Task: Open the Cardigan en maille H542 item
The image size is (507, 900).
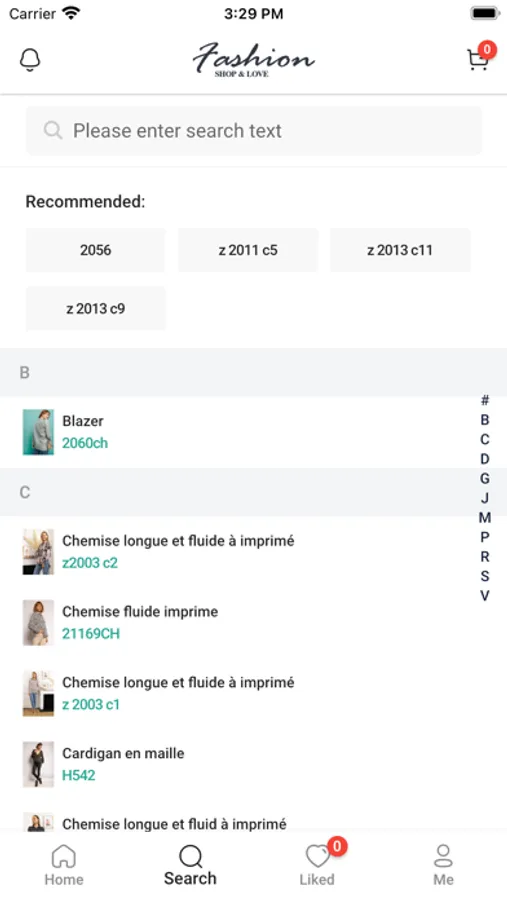Action: click(253, 765)
